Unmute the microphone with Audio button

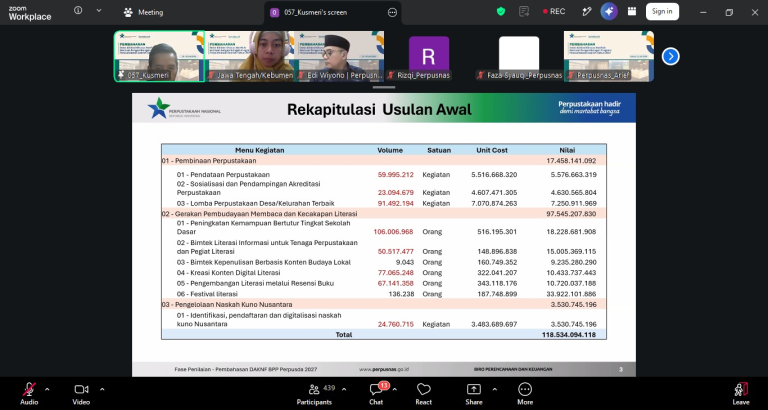[x=29, y=394]
